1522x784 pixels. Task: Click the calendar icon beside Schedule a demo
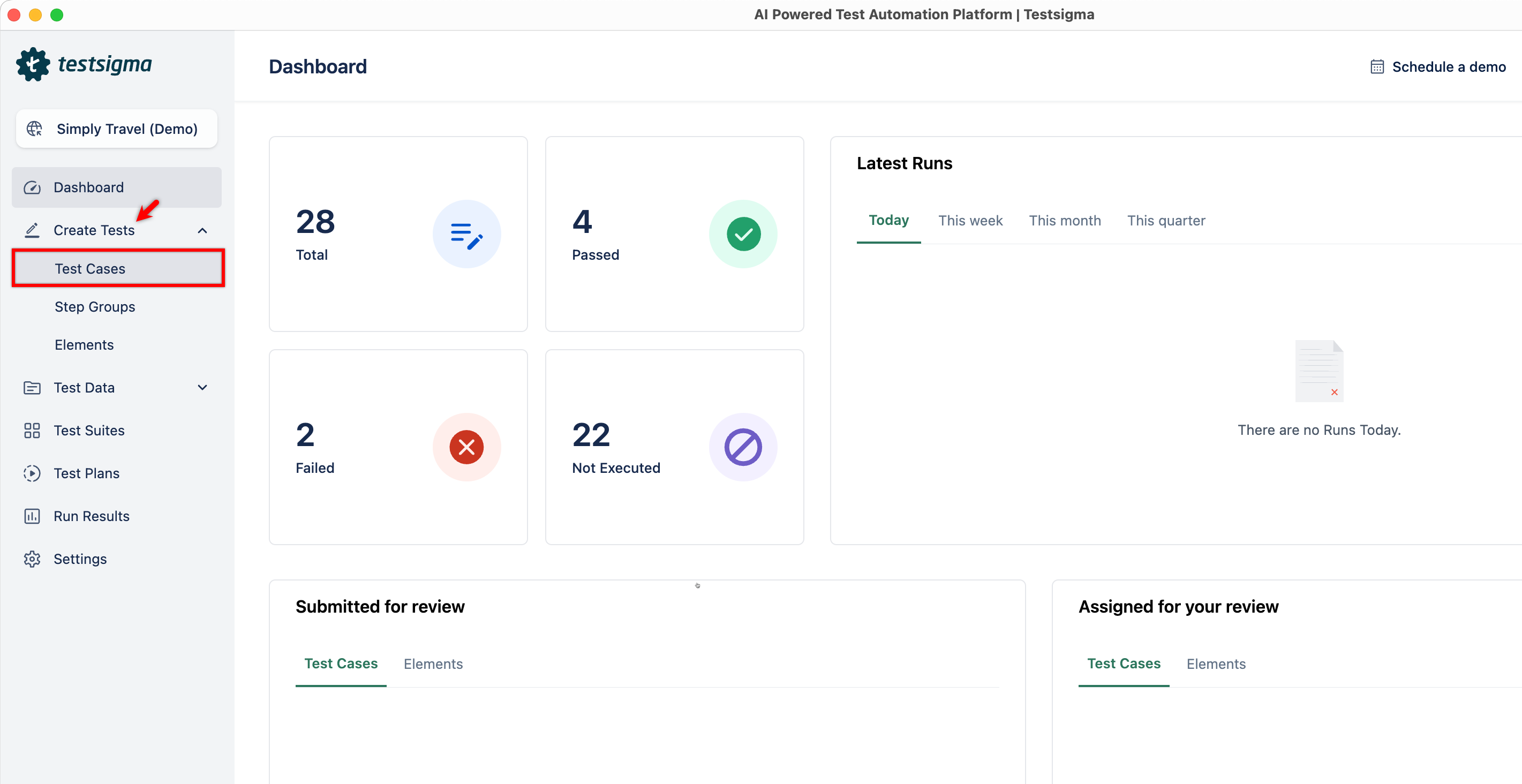point(1377,67)
